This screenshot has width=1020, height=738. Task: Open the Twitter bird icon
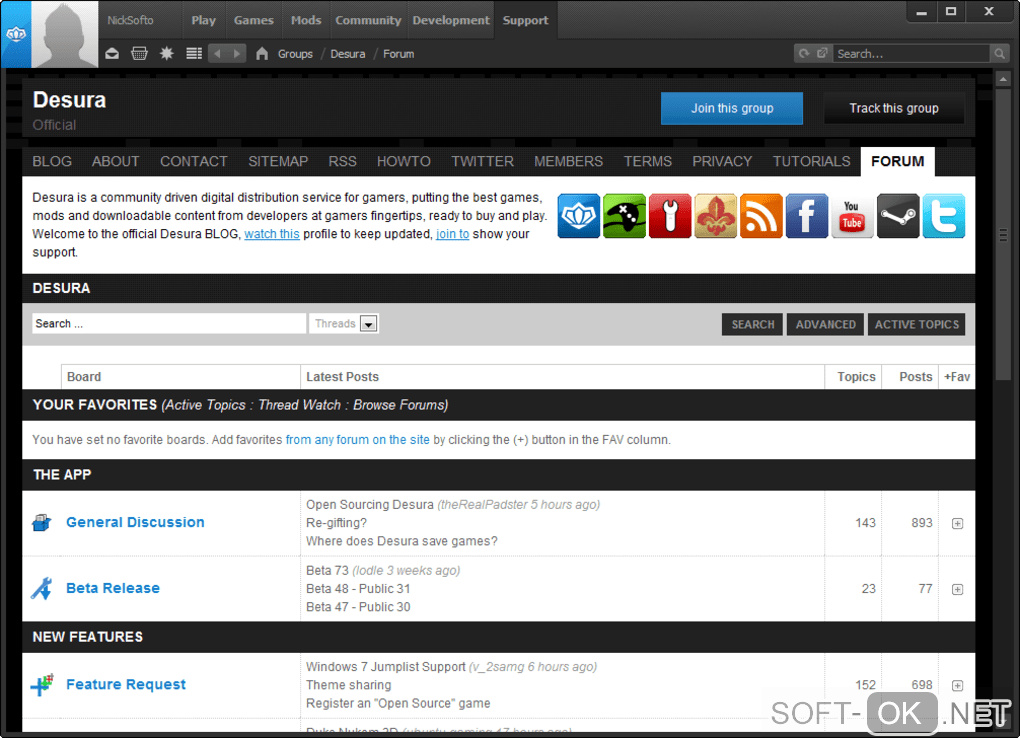tap(944, 216)
